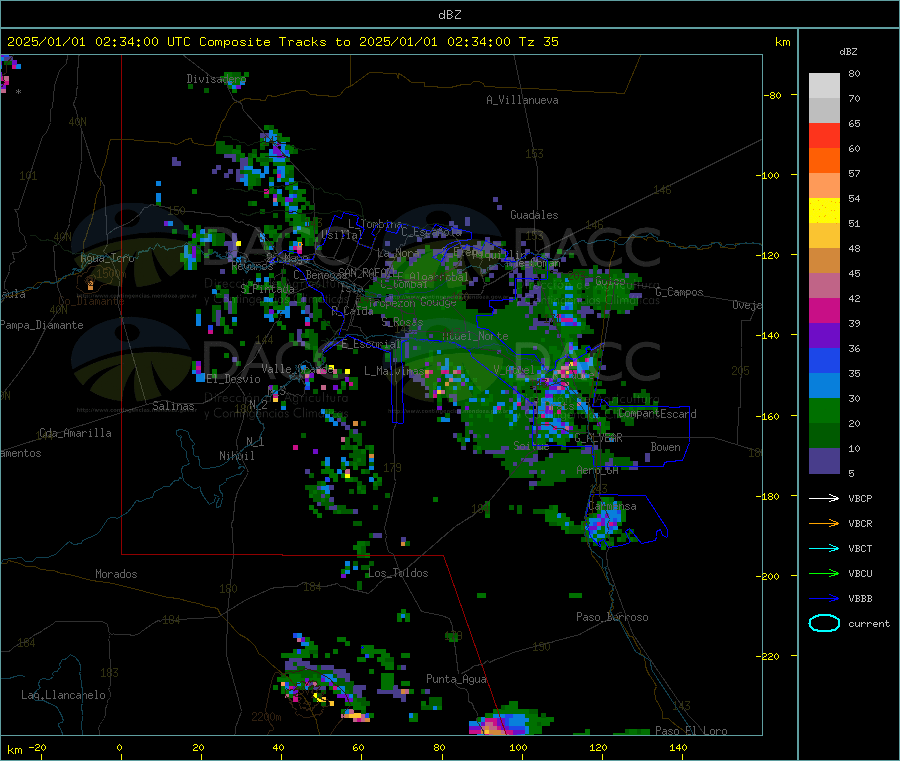Viewport: 900px width, 761px height.
Task: Click the 'E_Escorial' map label
Action: click(371, 344)
